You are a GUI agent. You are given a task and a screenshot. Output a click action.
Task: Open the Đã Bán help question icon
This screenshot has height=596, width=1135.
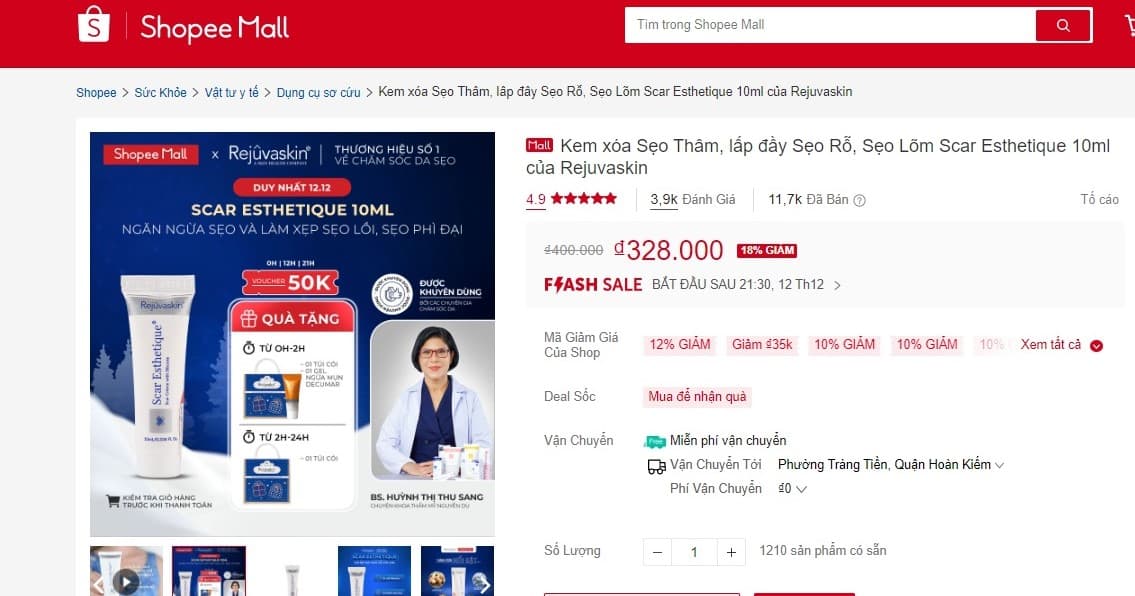[859, 201]
